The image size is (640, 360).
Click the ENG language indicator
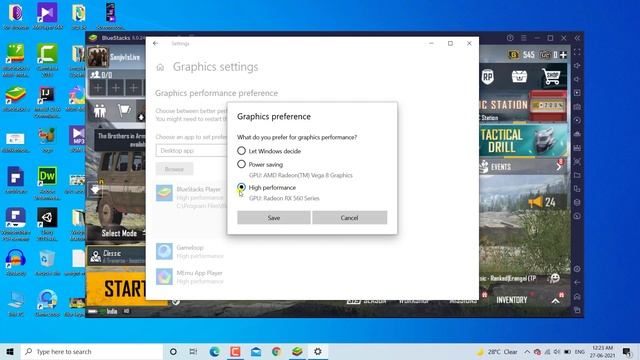point(580,352)
